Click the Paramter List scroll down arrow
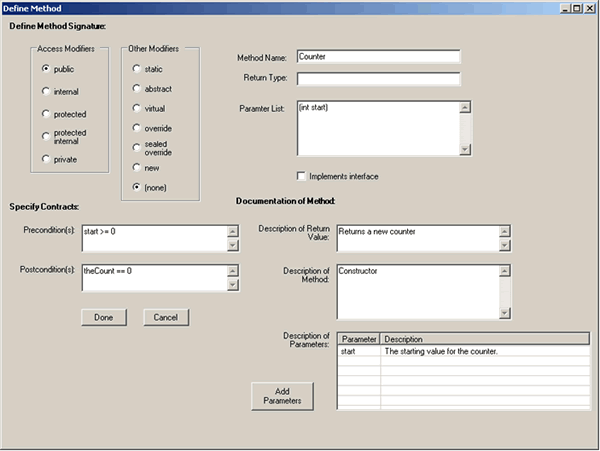The height and width of the screenshot is (451, 600). [x=465, y=150]
